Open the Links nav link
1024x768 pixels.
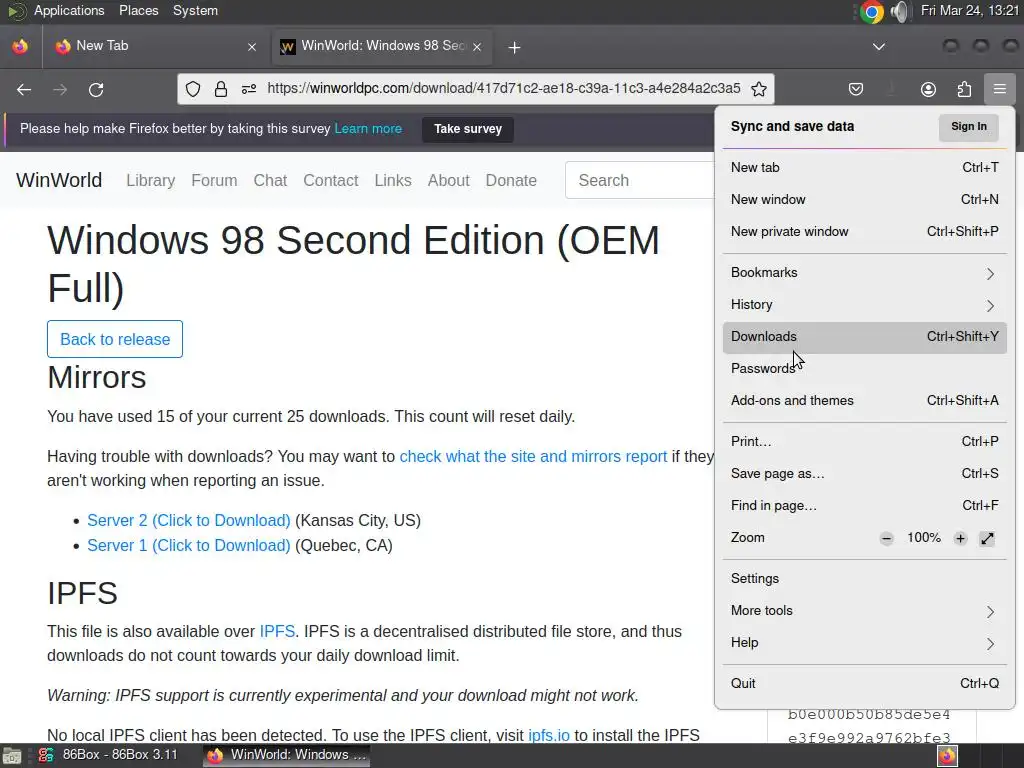[x=393, y=180]
